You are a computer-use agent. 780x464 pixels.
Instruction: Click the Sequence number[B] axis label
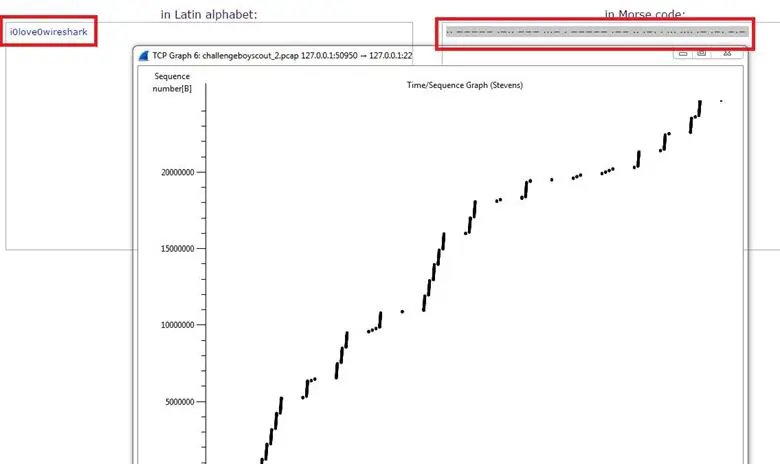click(x=172, y=82)
